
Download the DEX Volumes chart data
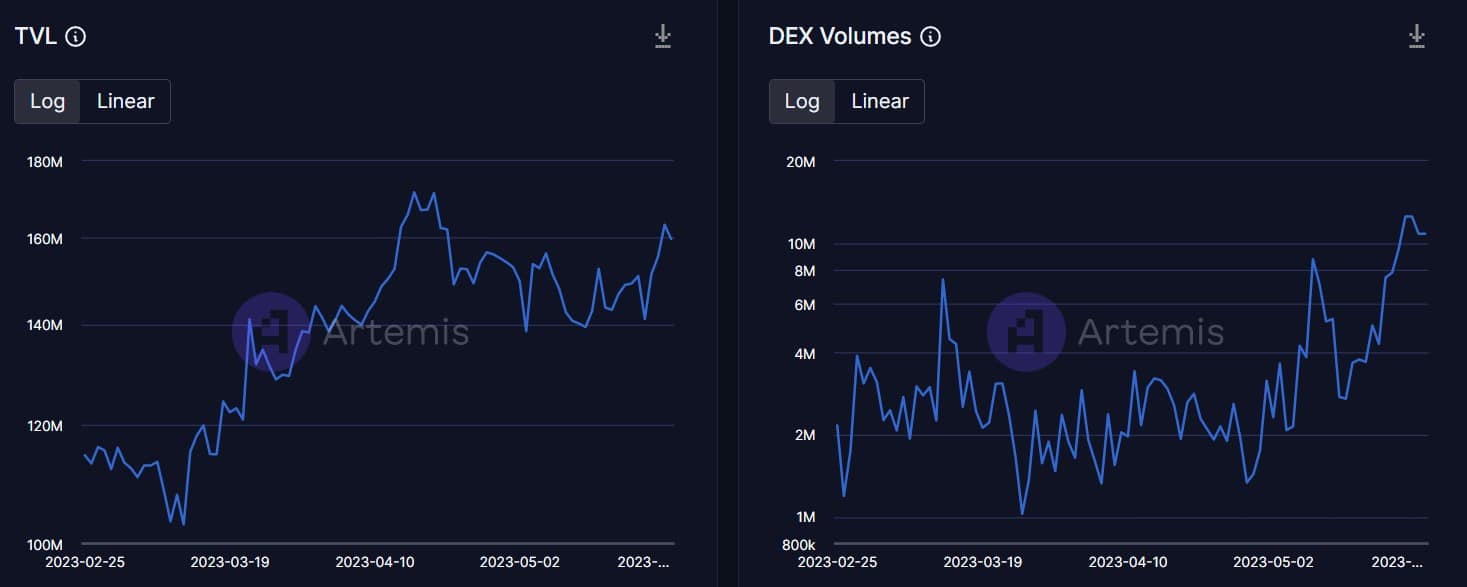pos(1416,36)
